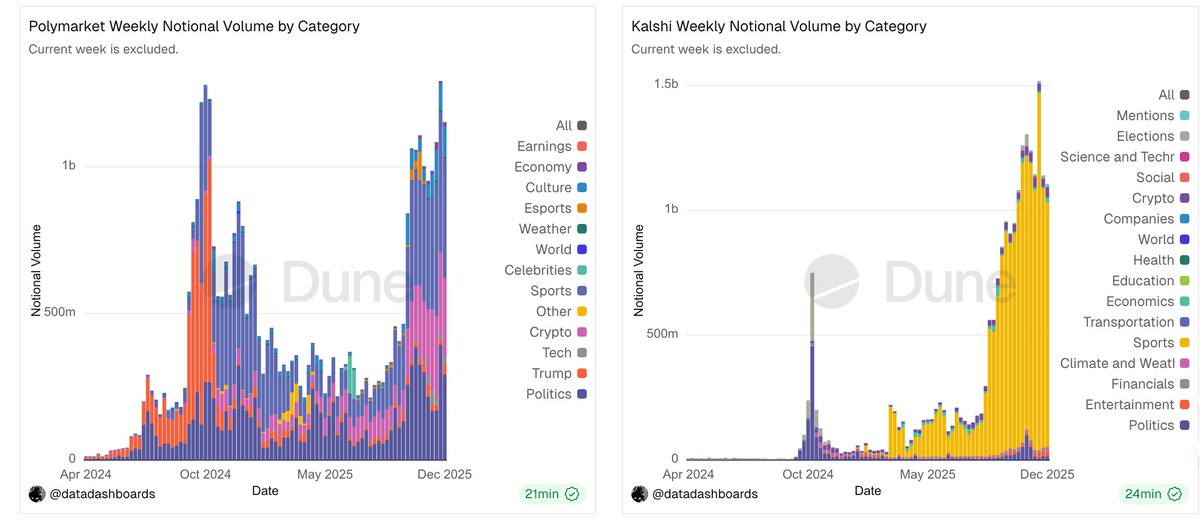Image resolution: width=1200 pixels, height=522 pixels.
Task: Click the Kalshi chart author avatar icon
Action: 640,493
